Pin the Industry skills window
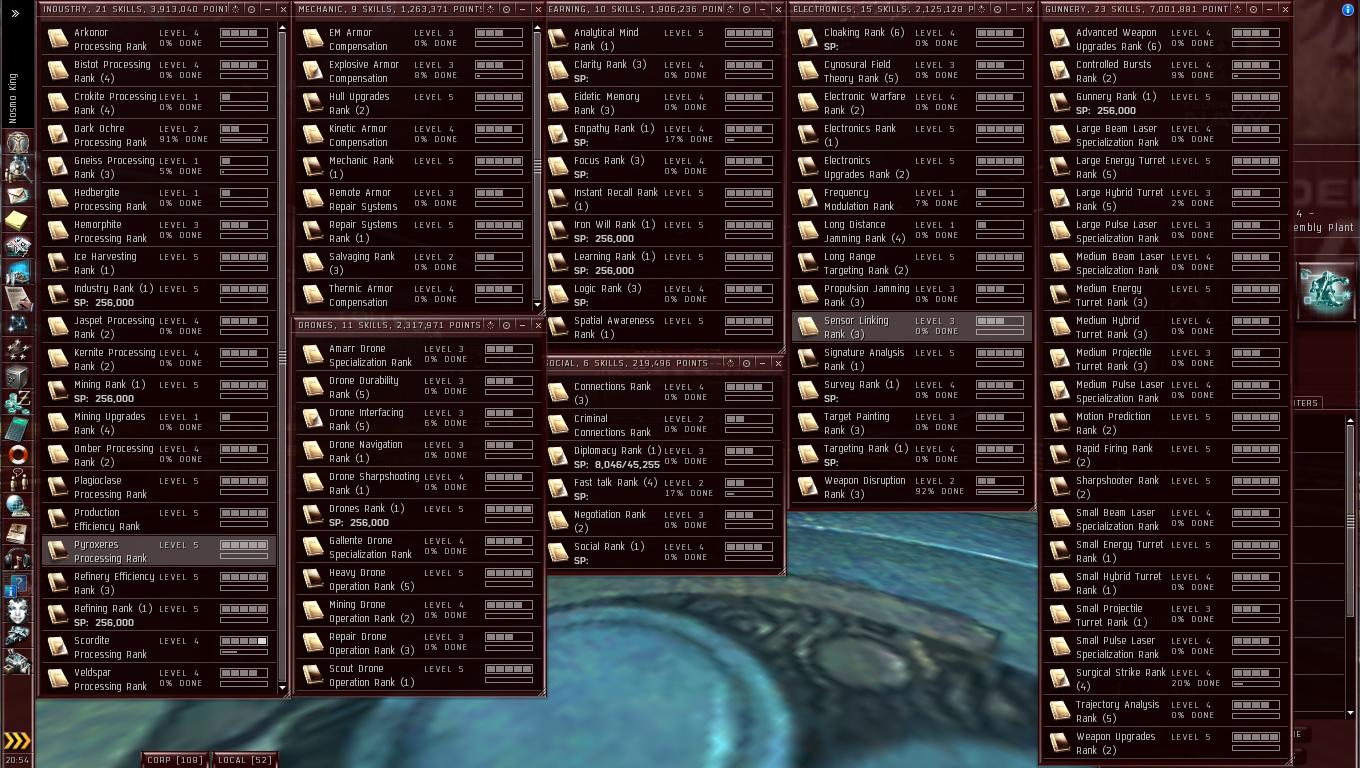This screenshot has height=768, width=1360. (x=251, y=9)
